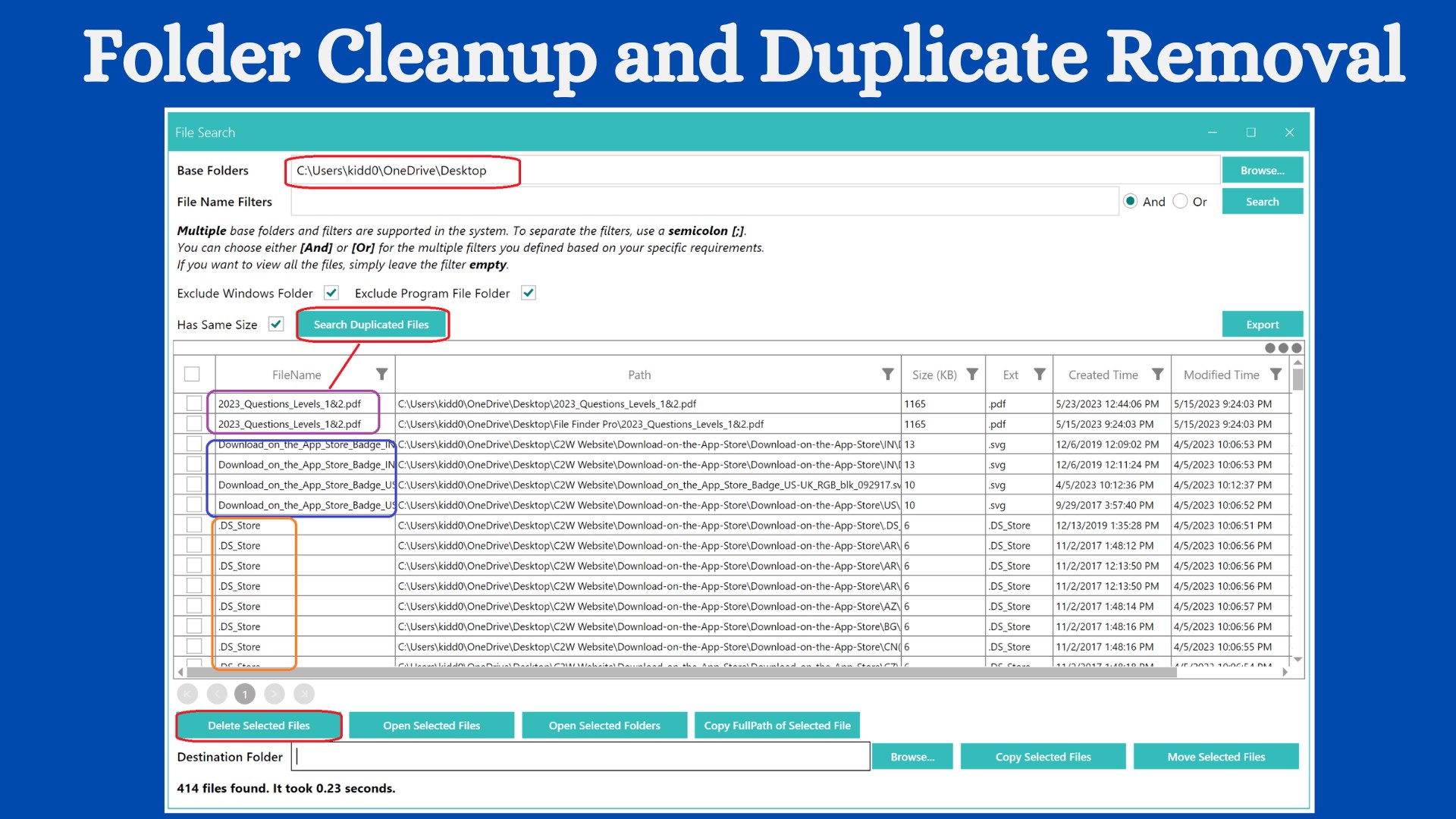Screen dimensions: 1456x819
Task: Toggle the Has Same Size checkbox
Action: pyautogui.click(x=276, y=325)
